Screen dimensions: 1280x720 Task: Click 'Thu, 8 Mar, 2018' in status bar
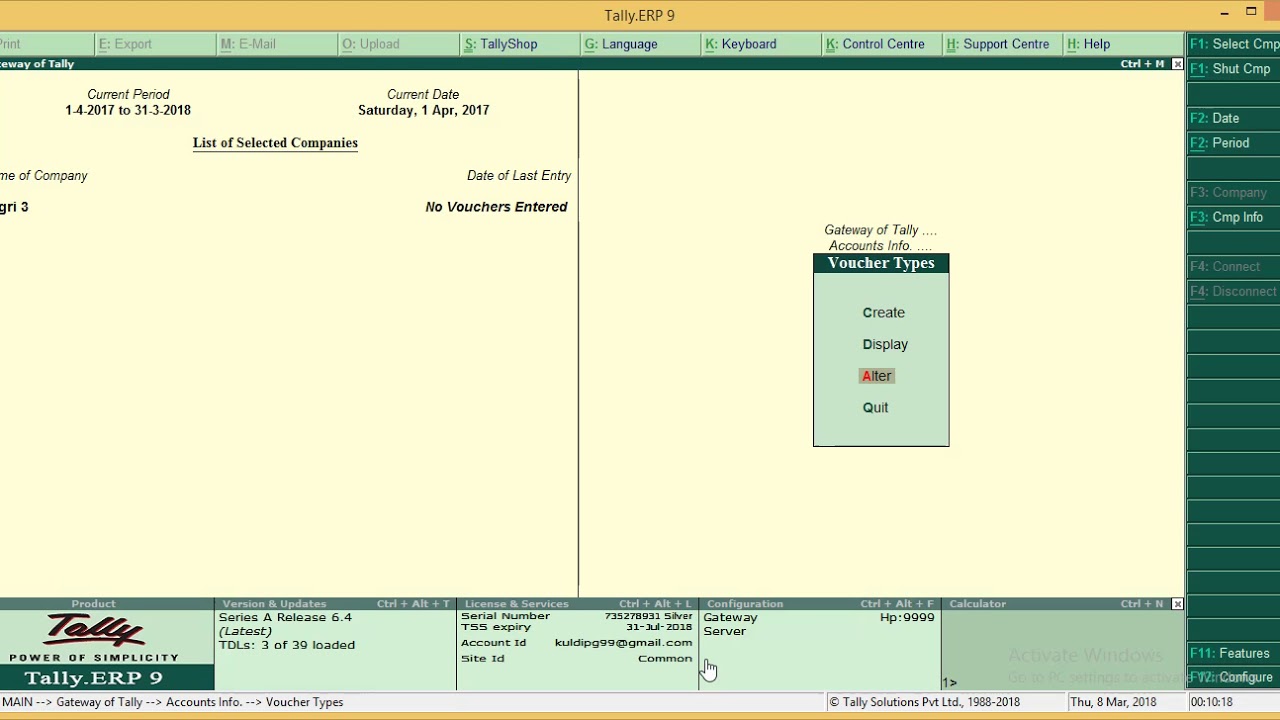point(1113,702)
